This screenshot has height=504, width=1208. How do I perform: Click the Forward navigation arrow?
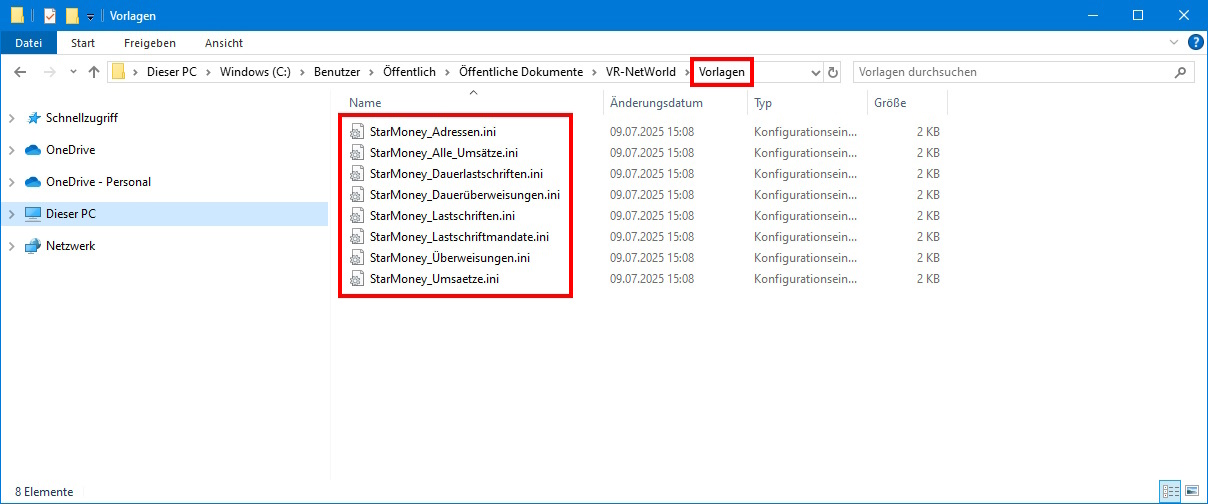(49, 72)
